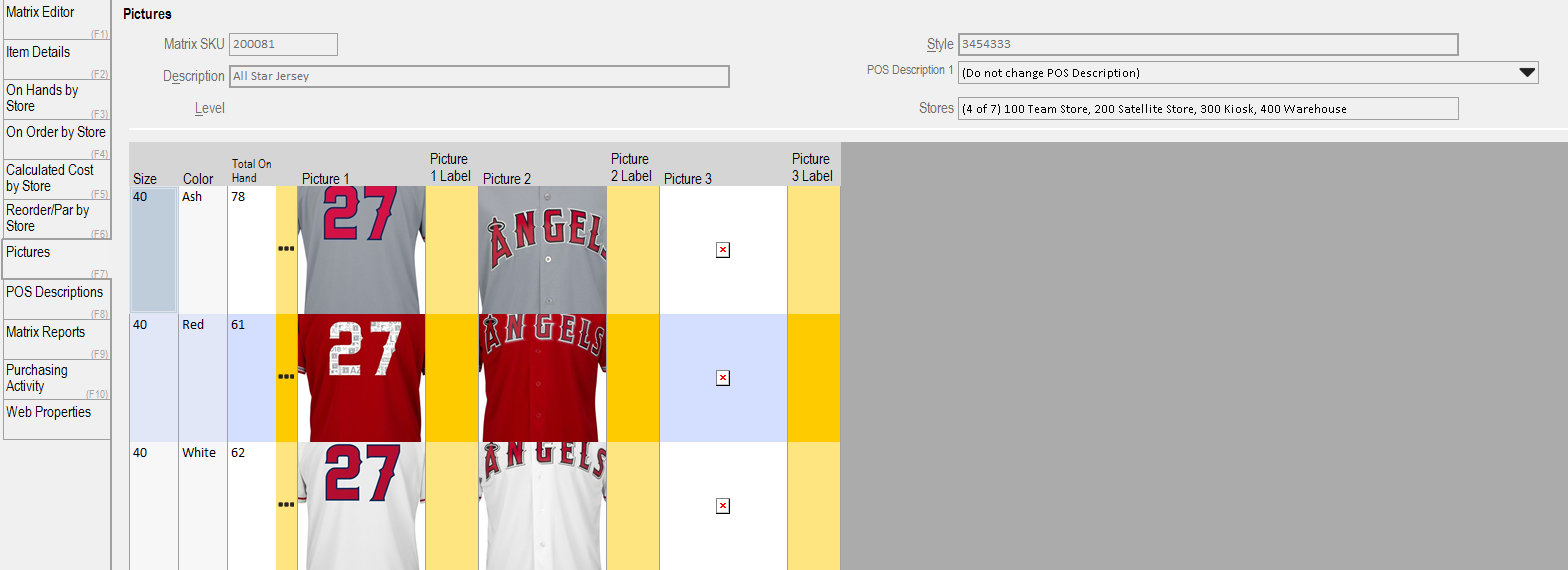Image resolution: width=1568 pixels, height=570 pixels.
Task: Expand the POS Description 1 dropdown
Action: click(1527, 73)
